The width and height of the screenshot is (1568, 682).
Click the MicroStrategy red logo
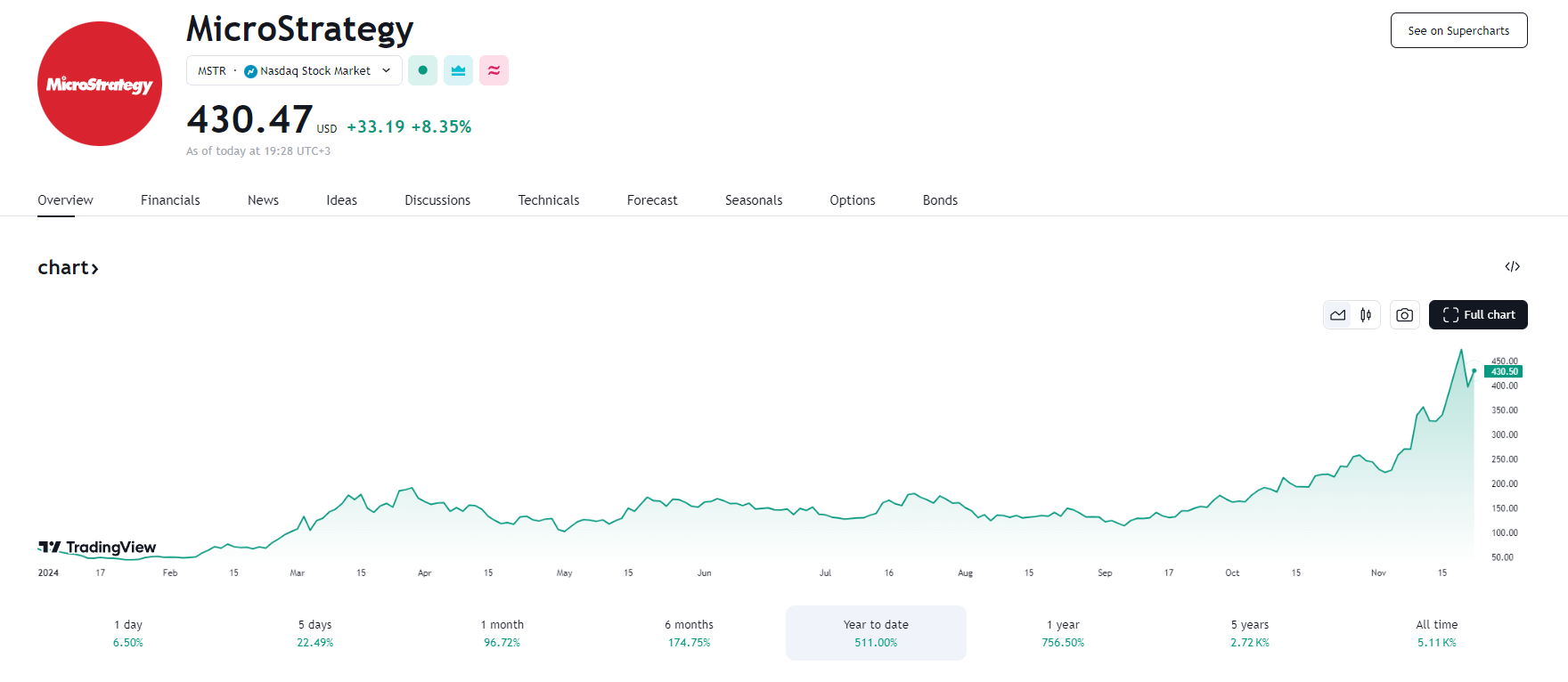point(100,84)
